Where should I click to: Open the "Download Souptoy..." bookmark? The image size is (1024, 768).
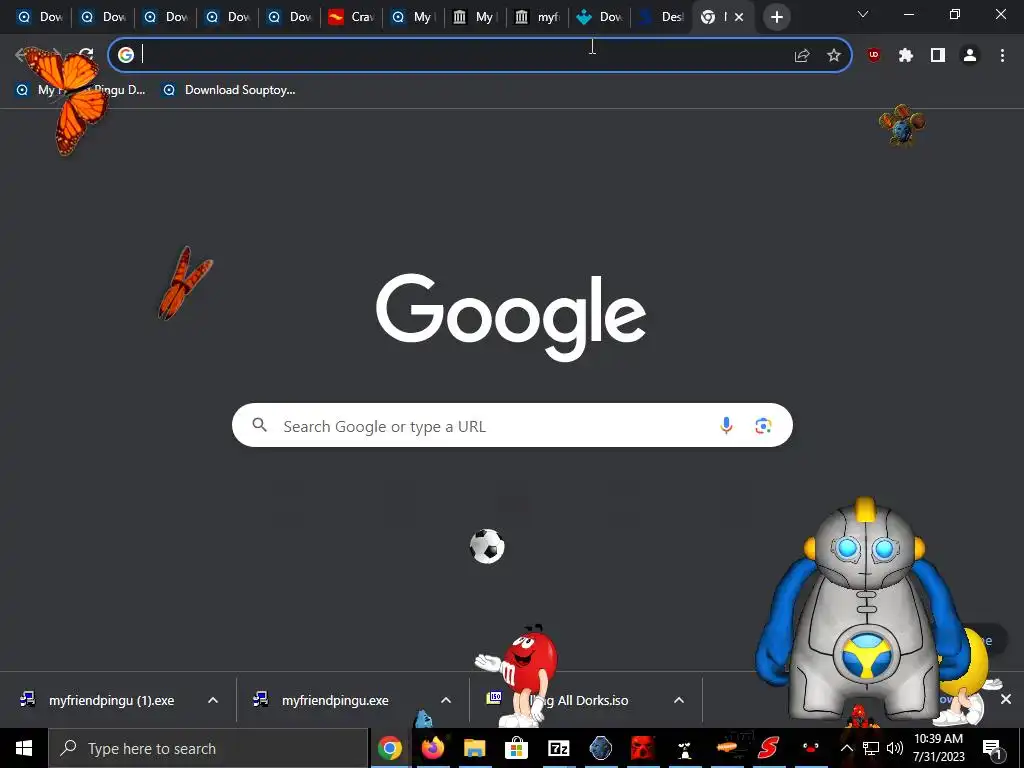pos(229,90)
